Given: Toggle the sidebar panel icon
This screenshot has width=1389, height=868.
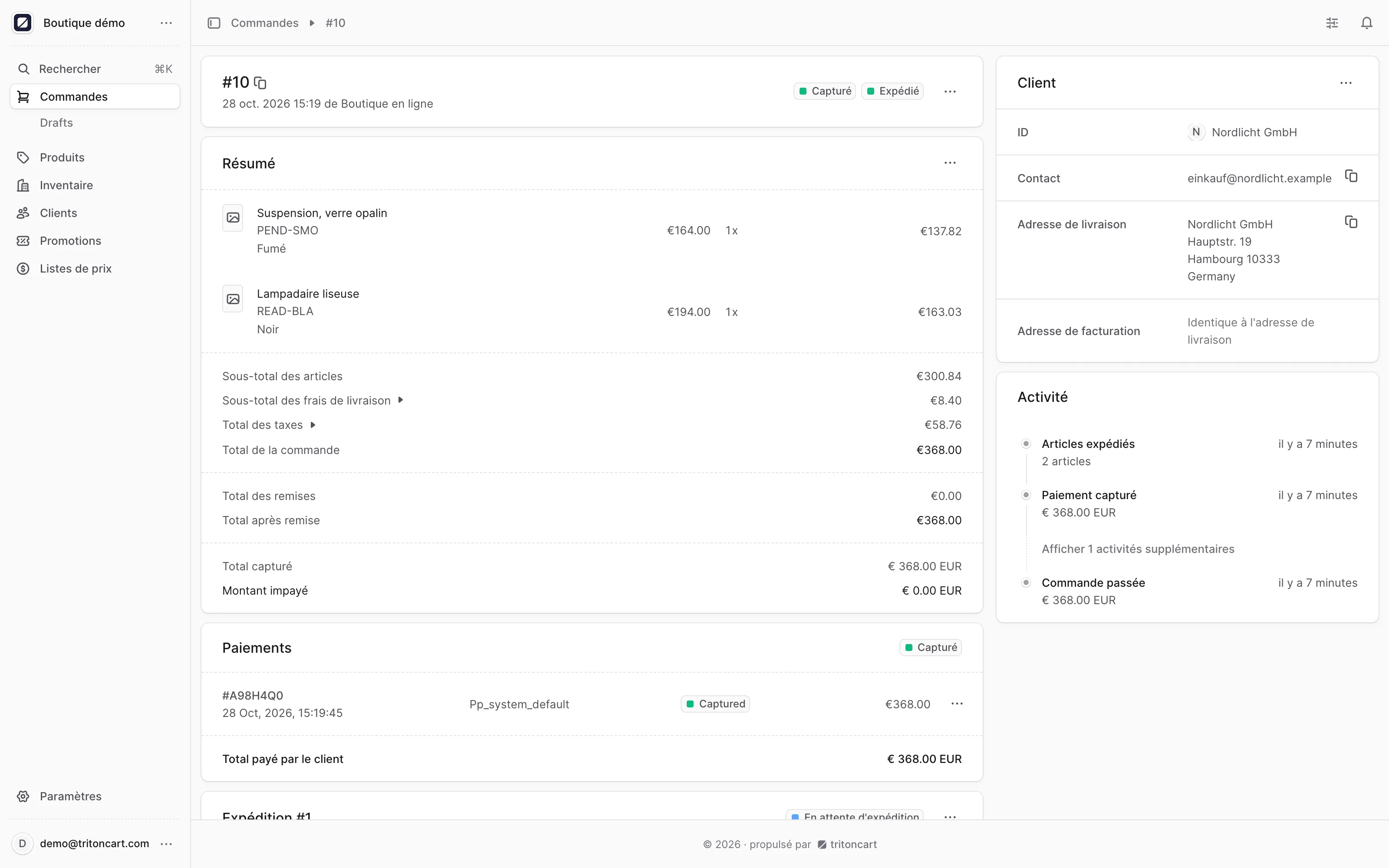Looking at the screenshot, I should [214, 23].
